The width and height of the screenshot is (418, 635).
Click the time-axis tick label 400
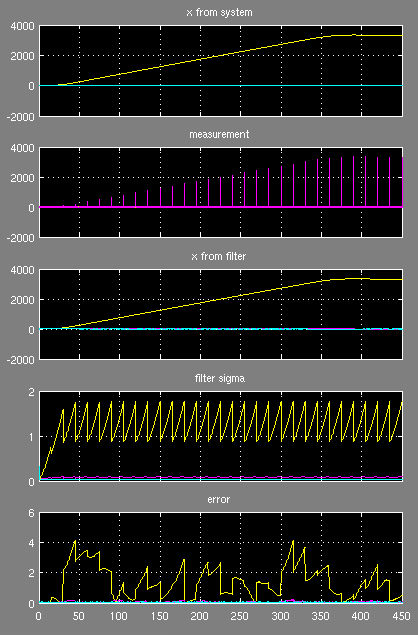[361, 616]
